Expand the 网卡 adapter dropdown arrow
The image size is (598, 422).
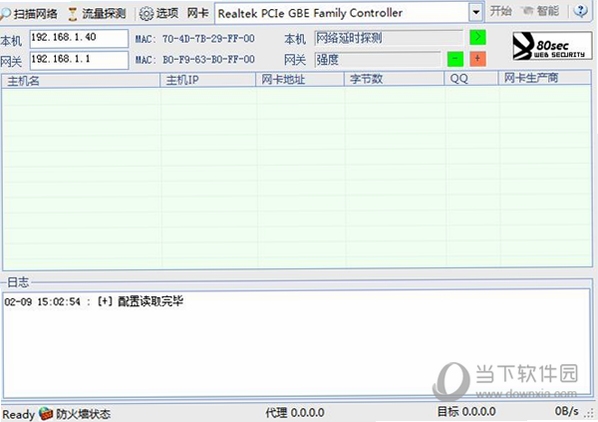(x=476, y=13)
